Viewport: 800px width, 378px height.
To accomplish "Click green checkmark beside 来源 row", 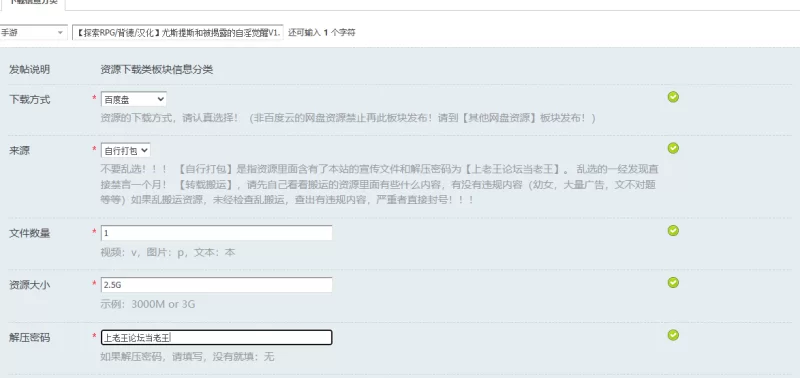I will pyautogui.click(x=673, y=148).
